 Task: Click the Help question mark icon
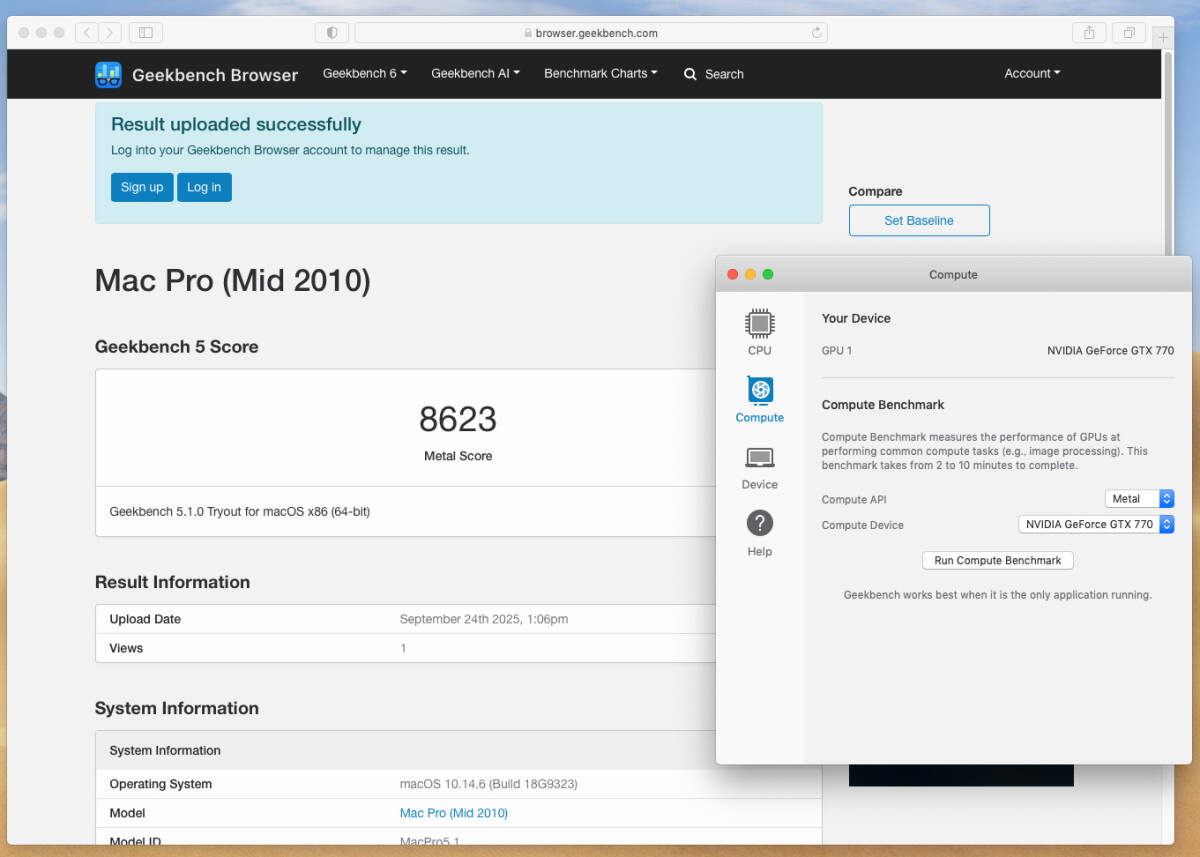click(x=759, y=523)
